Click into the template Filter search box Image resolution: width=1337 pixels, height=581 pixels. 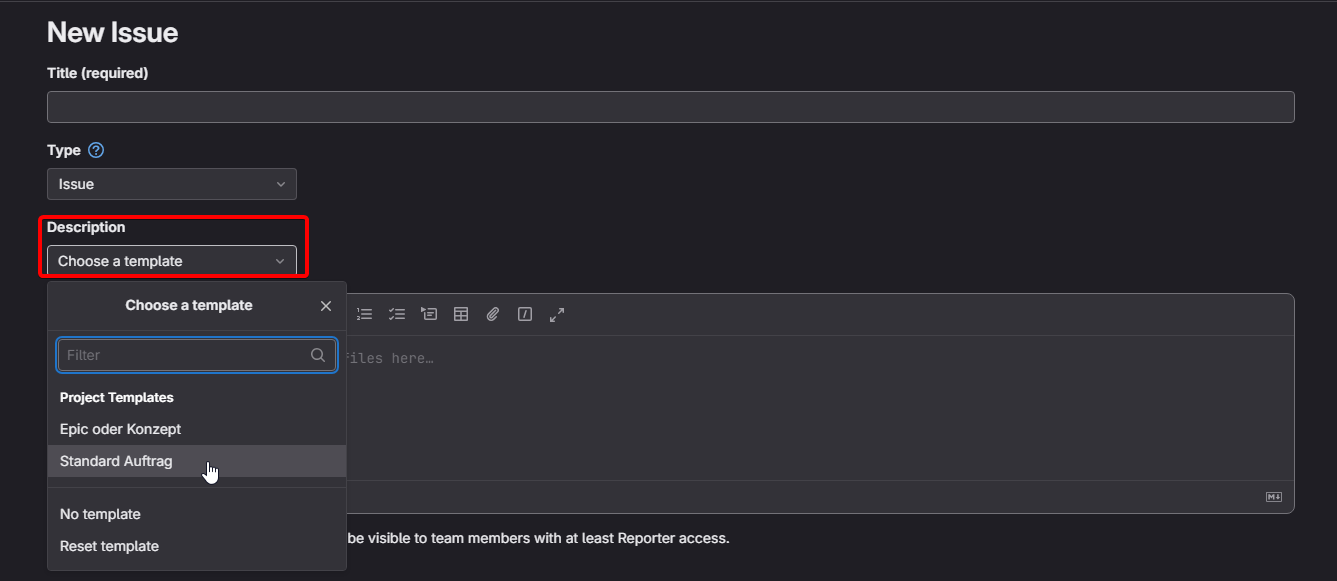(185, 355)
